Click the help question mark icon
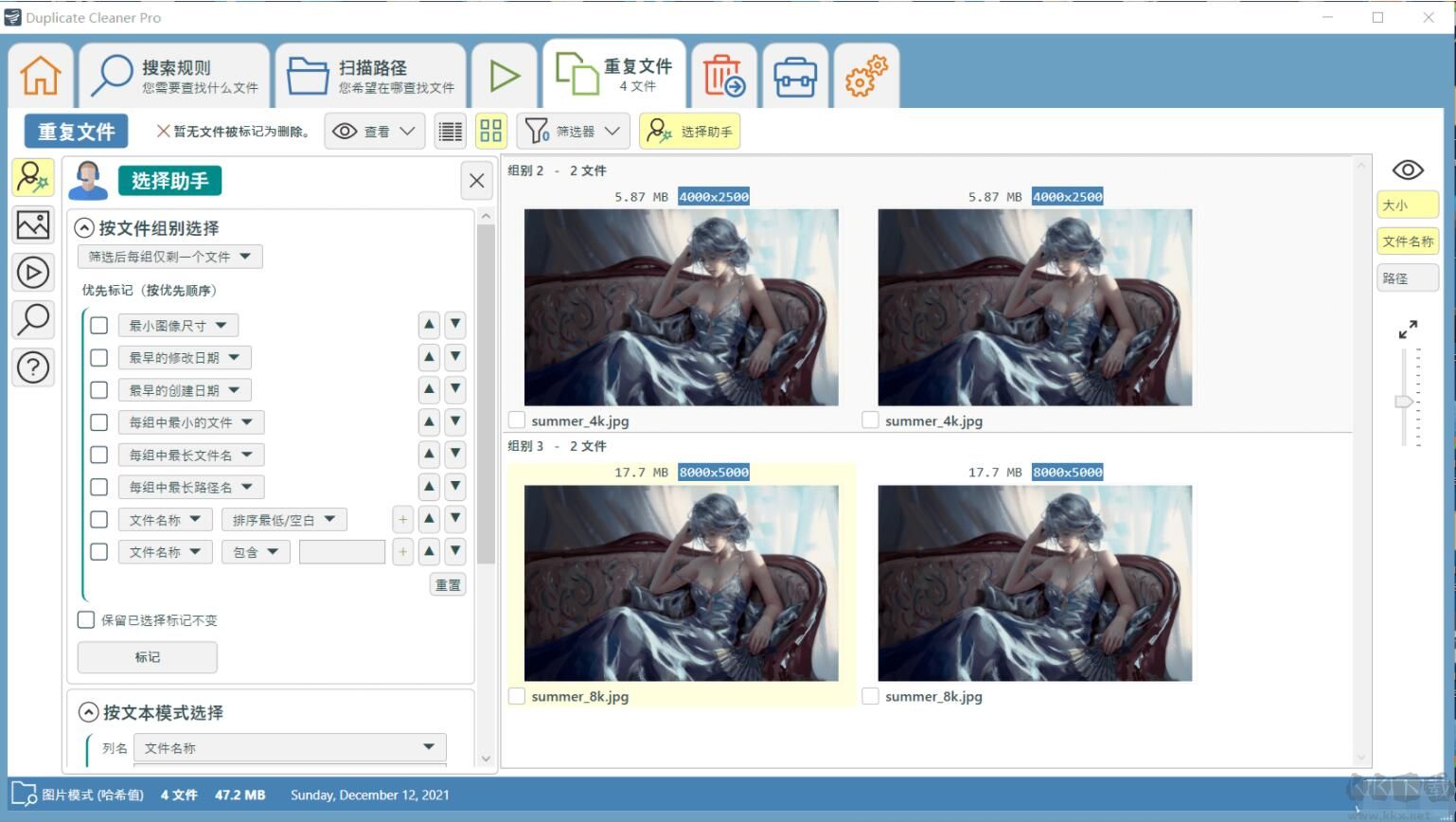1456x822 pixels. [33, 367]
